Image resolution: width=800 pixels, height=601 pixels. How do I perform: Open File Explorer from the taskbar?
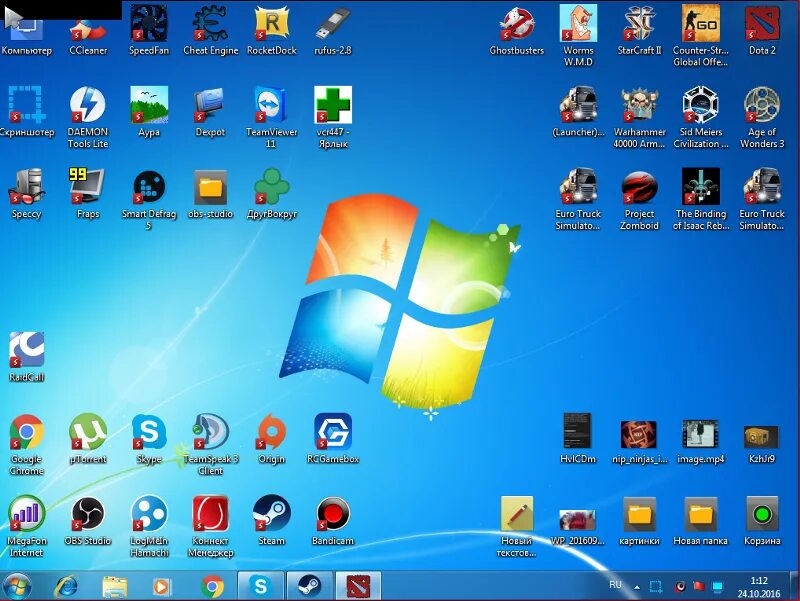coord(114,586)
